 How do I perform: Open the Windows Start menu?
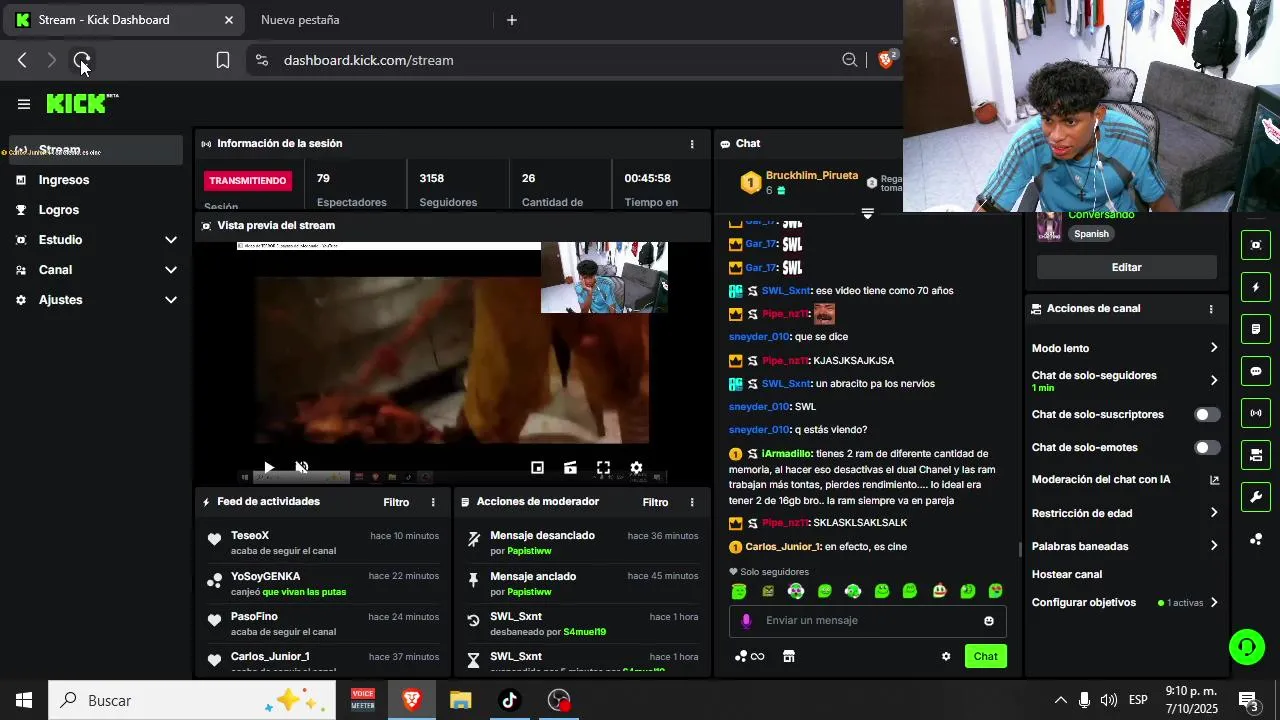point(24,700)
